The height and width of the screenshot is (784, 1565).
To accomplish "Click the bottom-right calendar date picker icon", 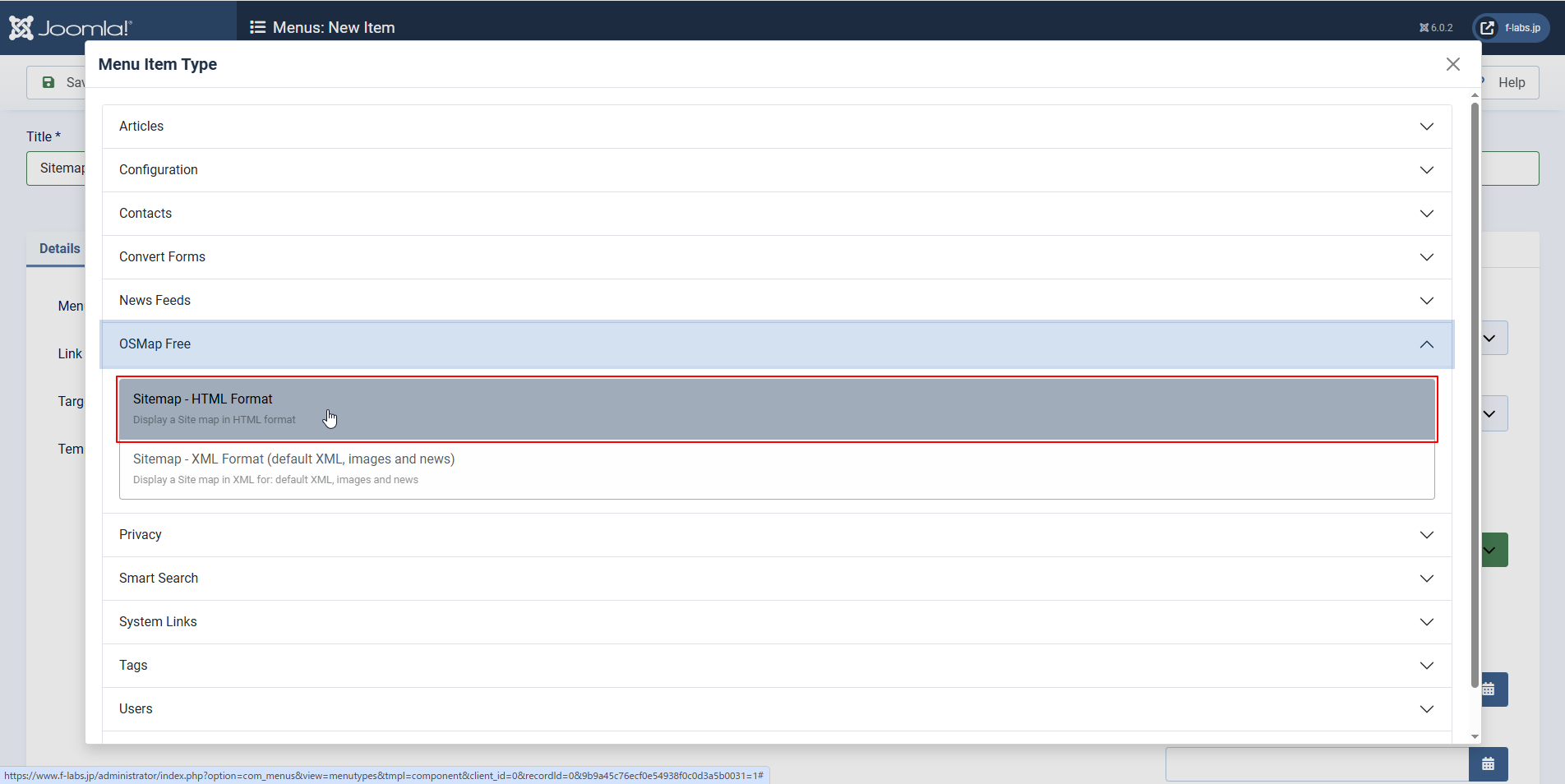I will [x=1488, y=764].
